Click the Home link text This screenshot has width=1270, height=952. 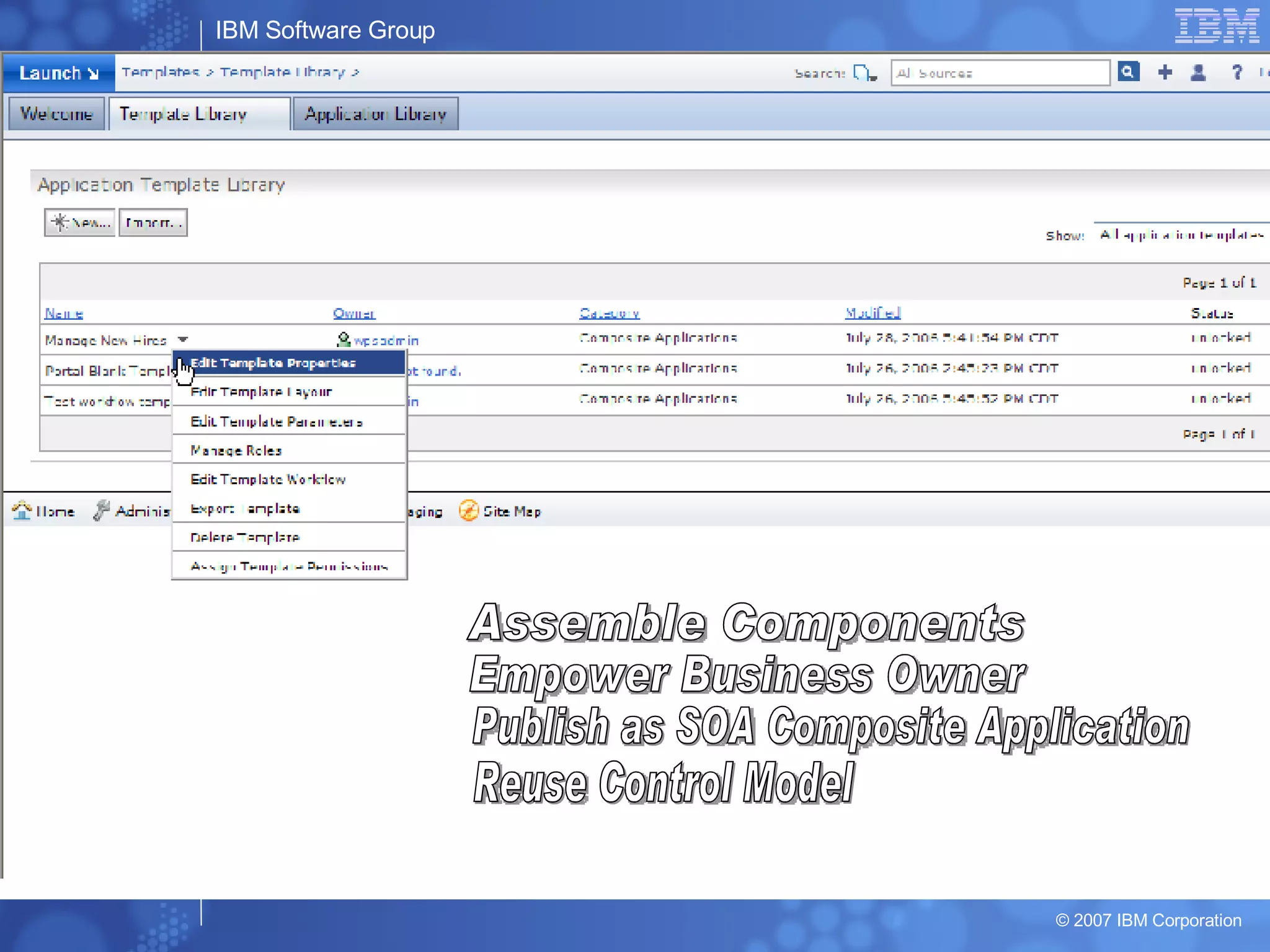coord(55,511)
